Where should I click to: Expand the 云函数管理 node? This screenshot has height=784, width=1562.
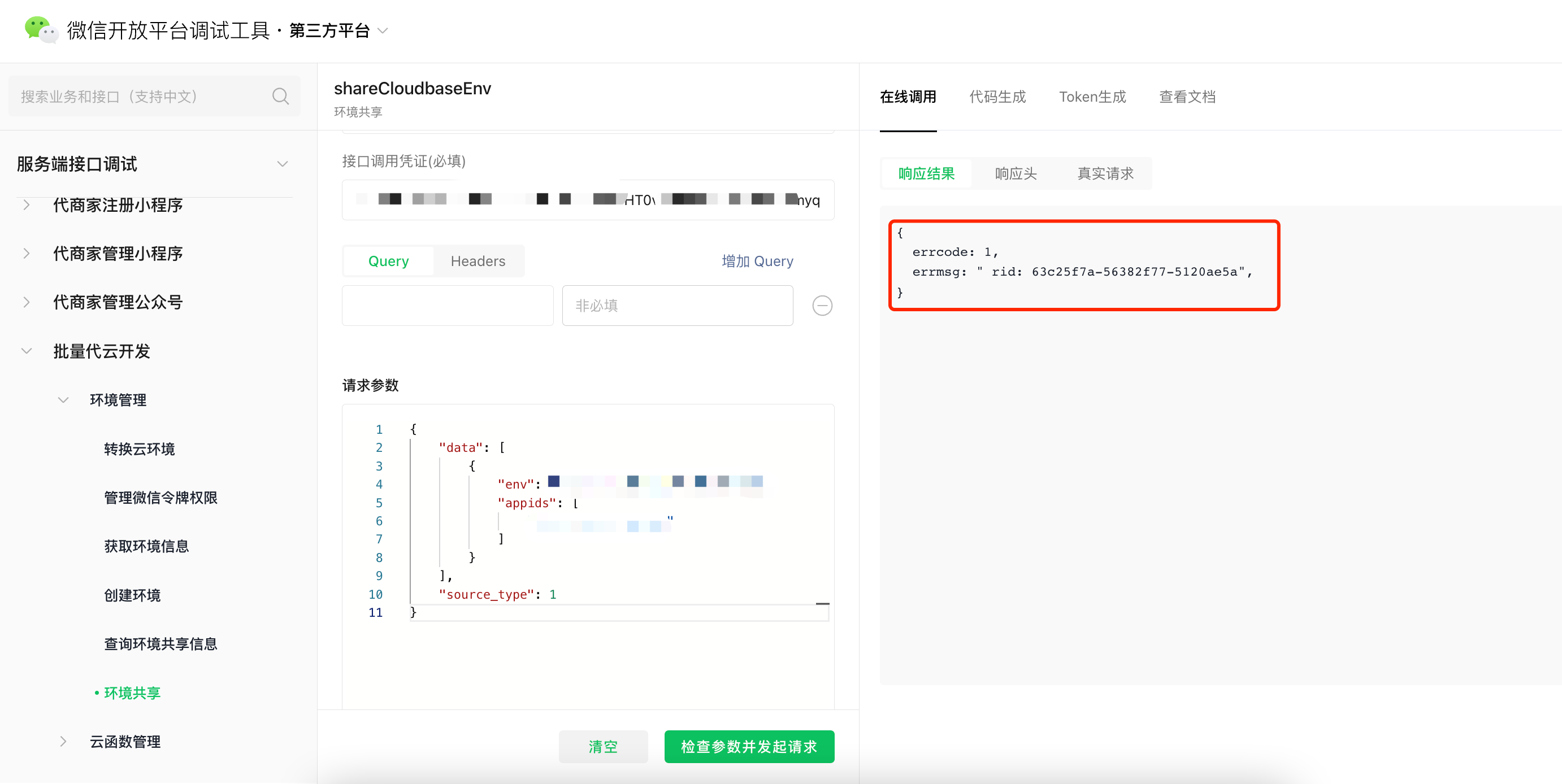(x=63, y=742)
